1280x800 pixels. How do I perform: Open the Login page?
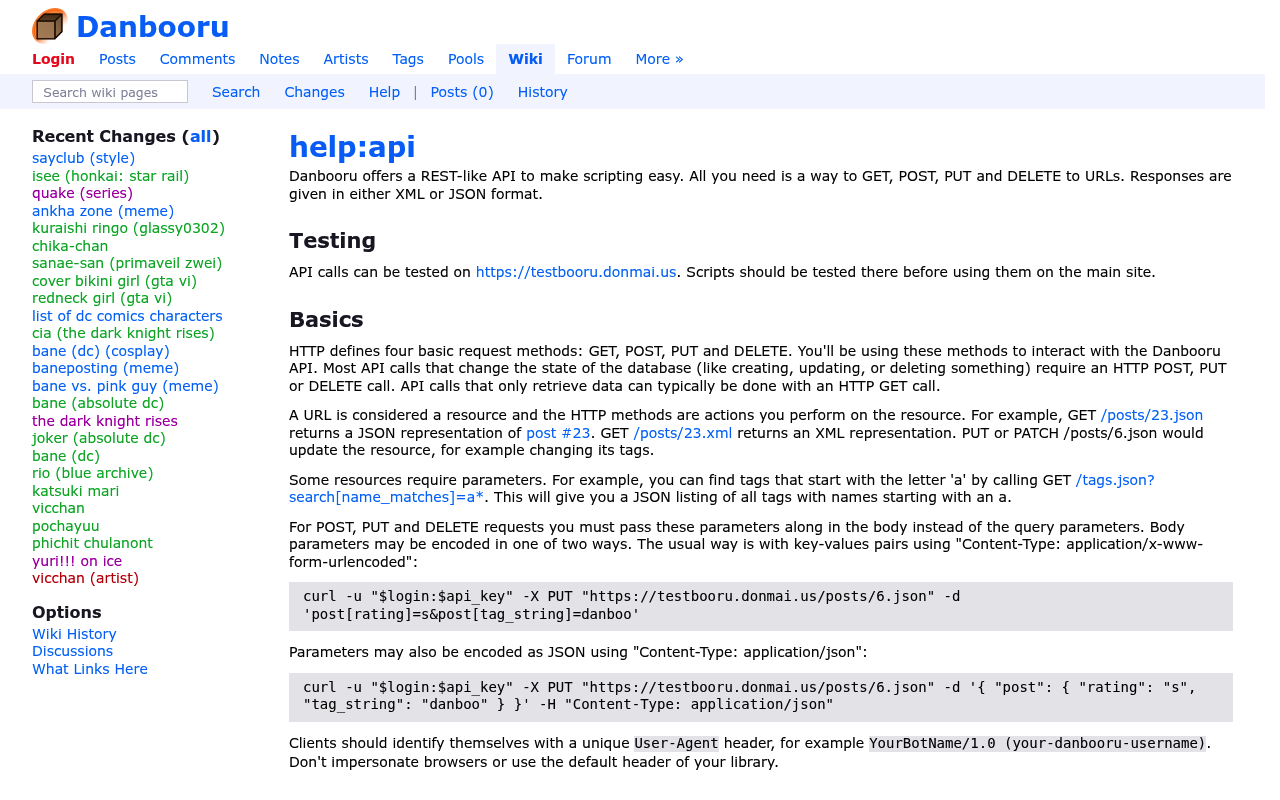coord(53,59)
